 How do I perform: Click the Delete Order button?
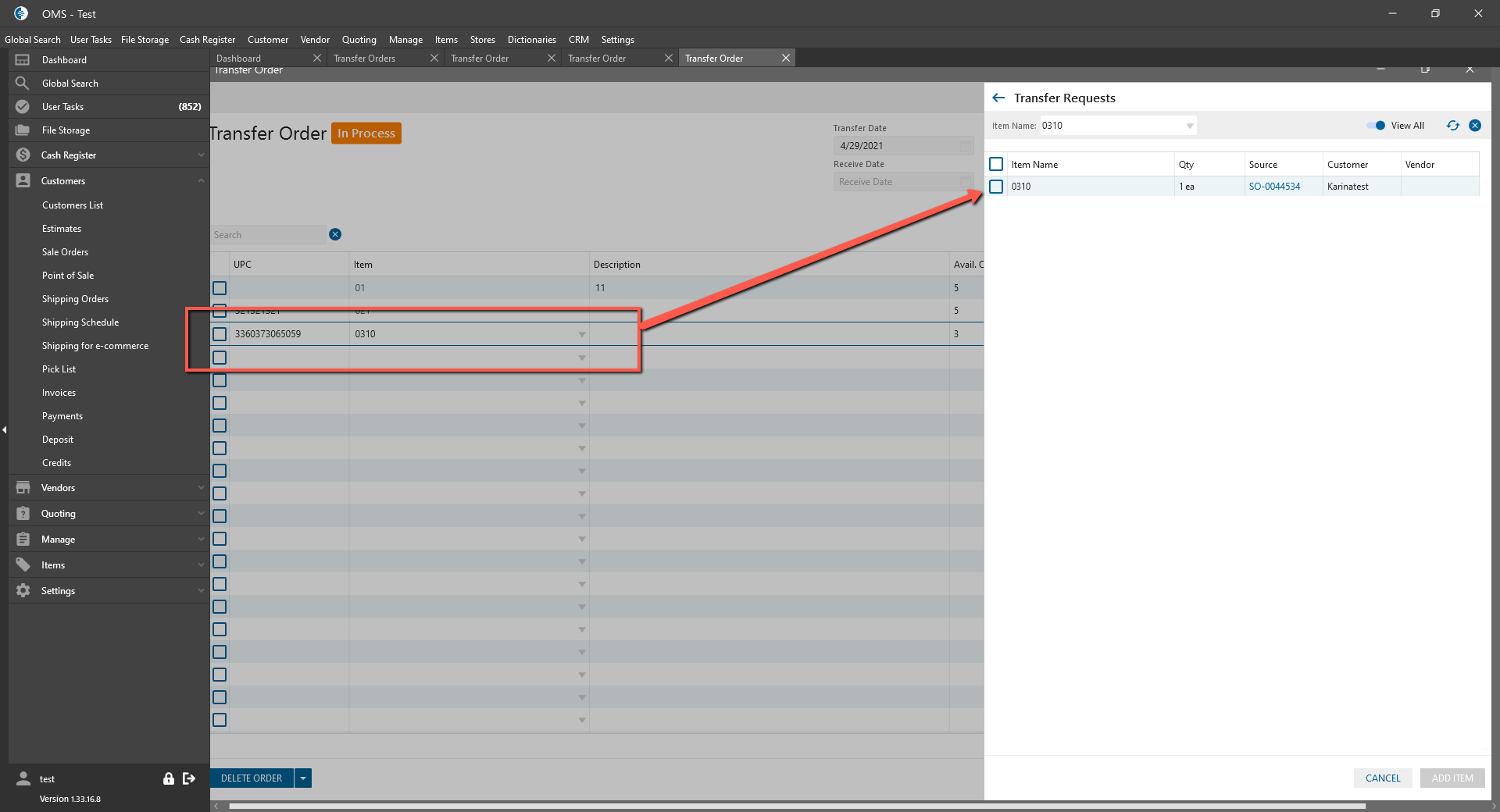(252, 778)
